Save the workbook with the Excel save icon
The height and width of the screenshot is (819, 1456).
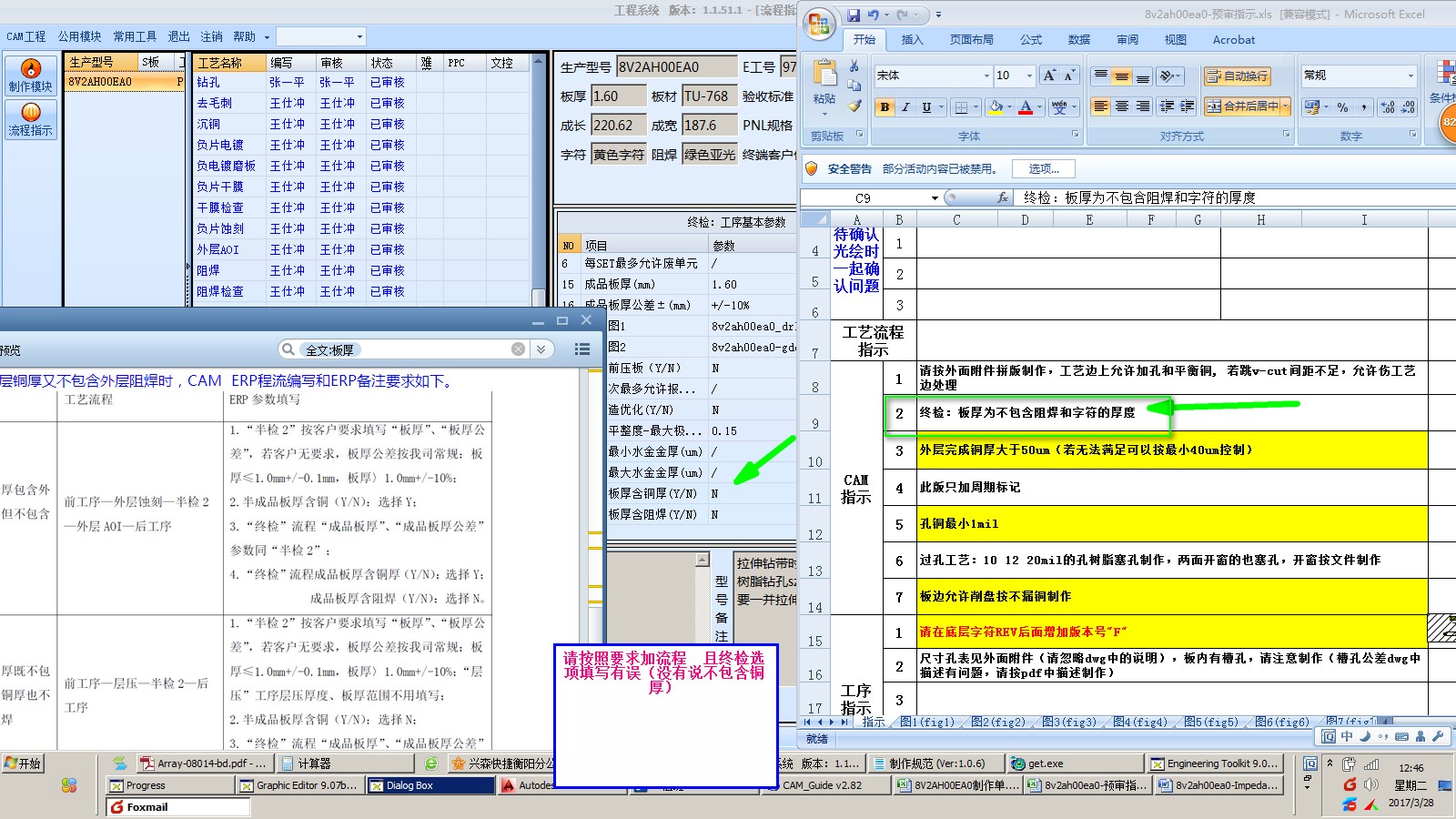pos(854,15)
